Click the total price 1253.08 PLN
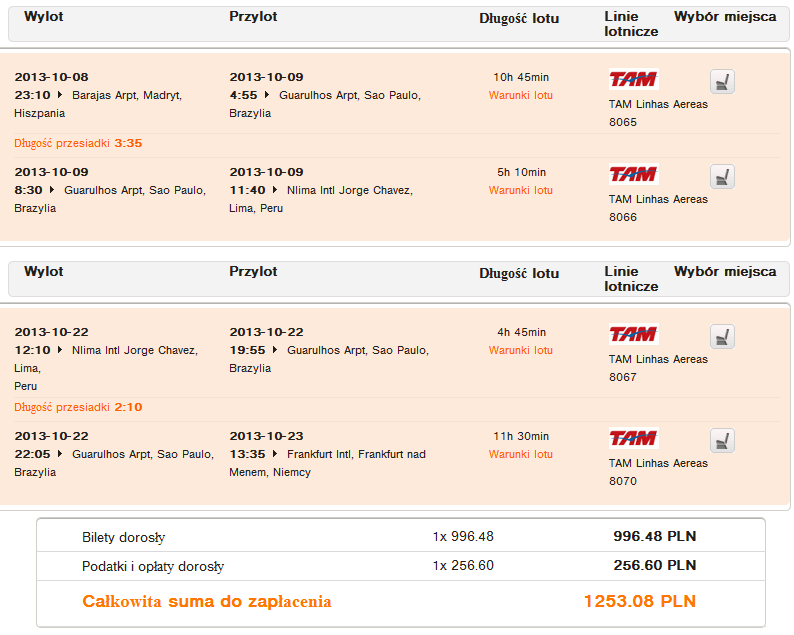This screenshot has width=794, height=635. pyautogui.click(x=639, y=602)
